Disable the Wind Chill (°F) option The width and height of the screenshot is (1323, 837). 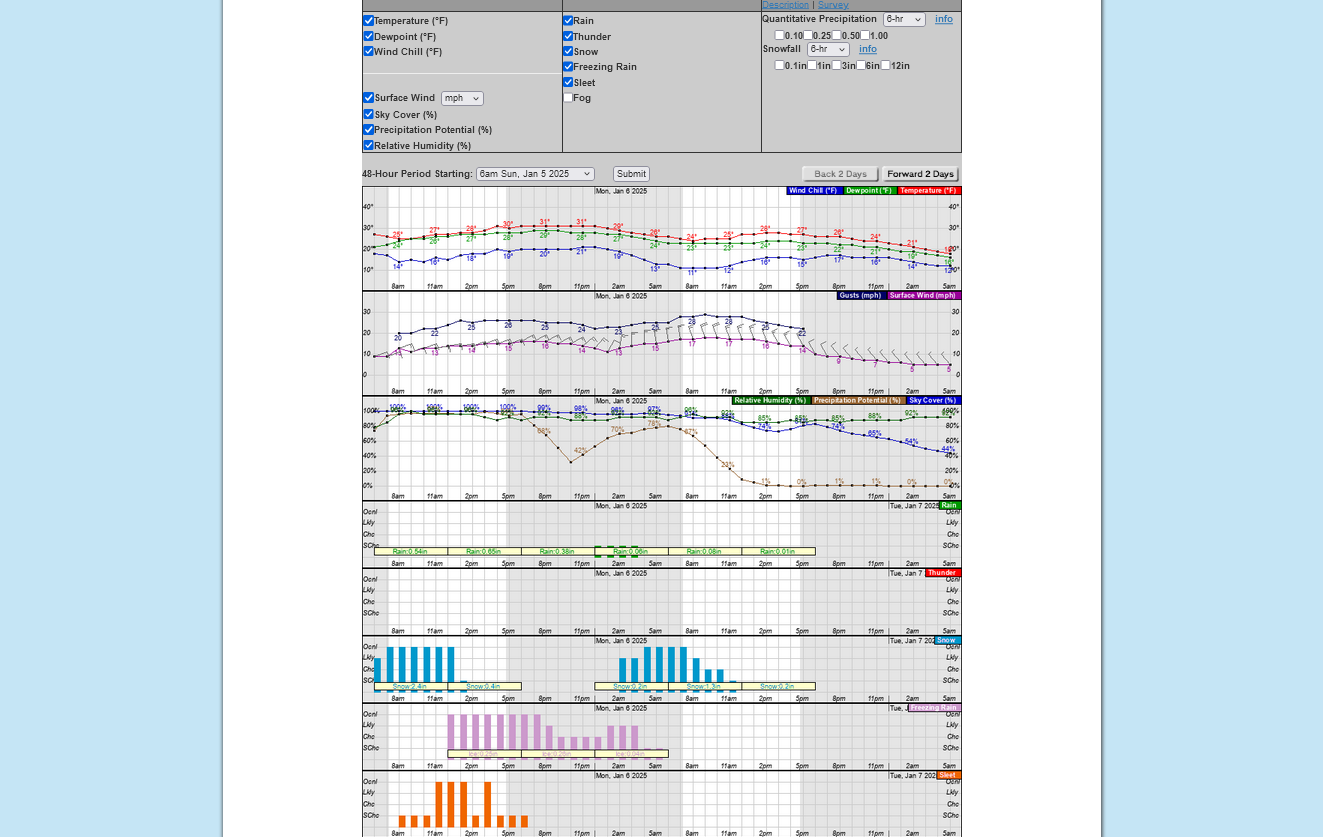[x=369, y=51]
